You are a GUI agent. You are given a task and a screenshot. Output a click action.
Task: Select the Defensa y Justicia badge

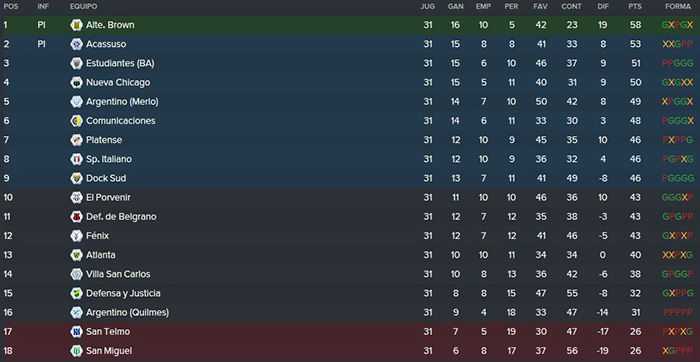(76, 294)
